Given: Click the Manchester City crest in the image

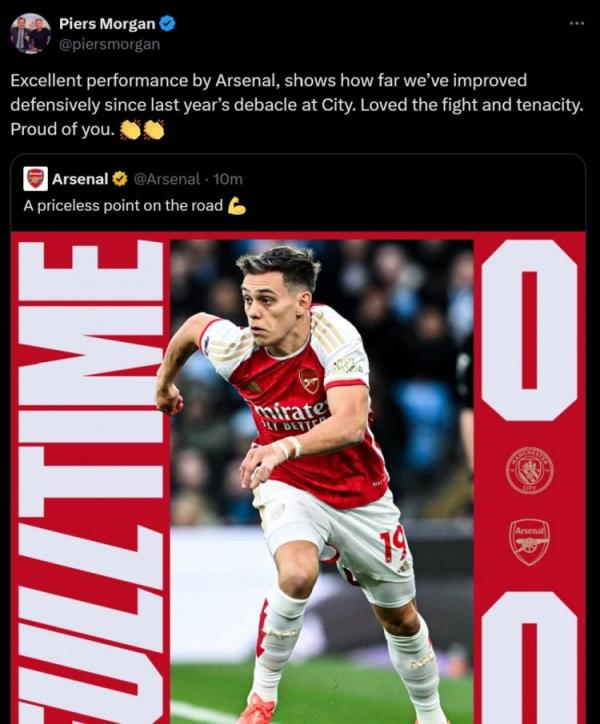Looking at the screenshot, I should tap(529, 470).
